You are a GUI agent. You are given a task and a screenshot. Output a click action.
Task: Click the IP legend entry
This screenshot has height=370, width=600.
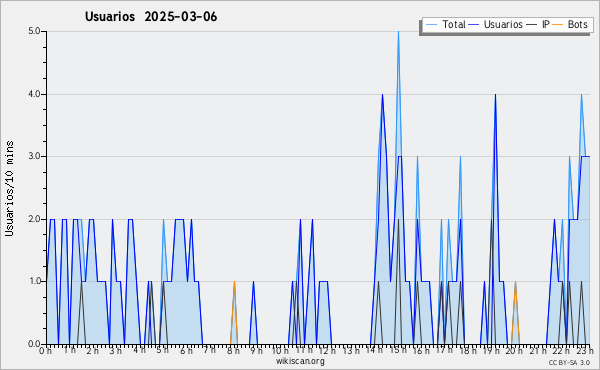click(x=538, y=25)
